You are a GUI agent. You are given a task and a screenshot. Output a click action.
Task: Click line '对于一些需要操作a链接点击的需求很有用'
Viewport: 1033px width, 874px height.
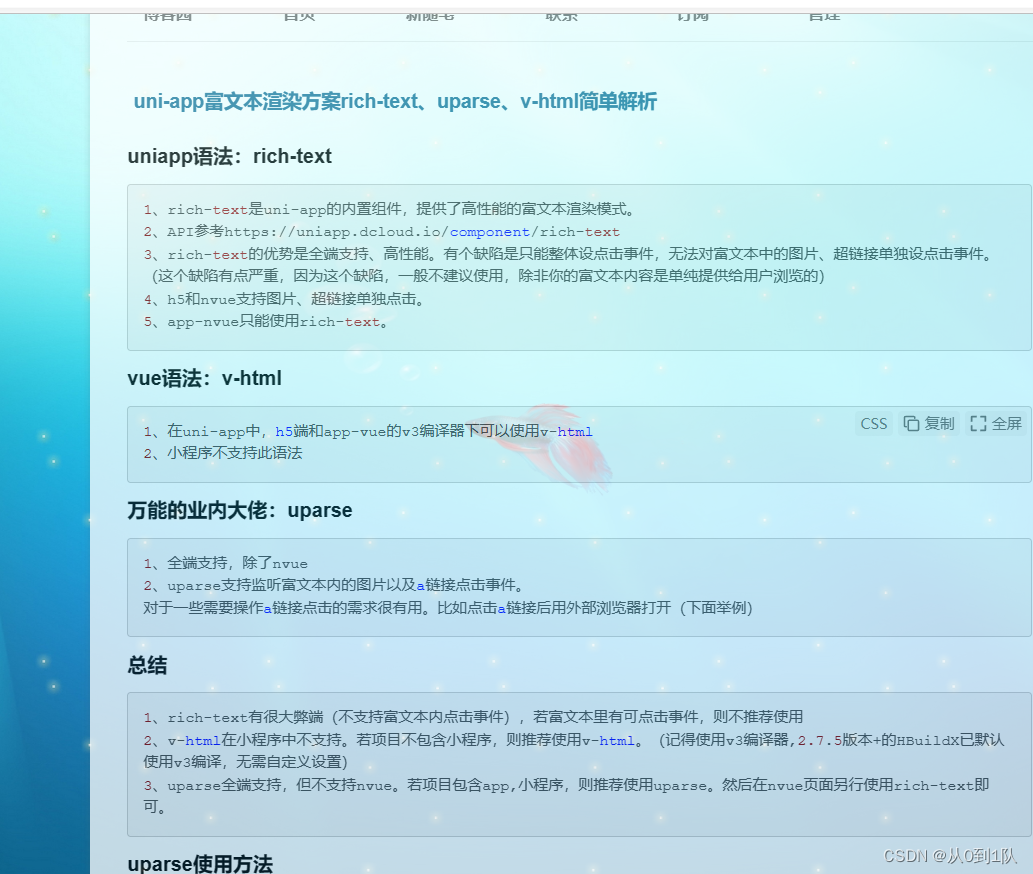[x=448, y=607]
